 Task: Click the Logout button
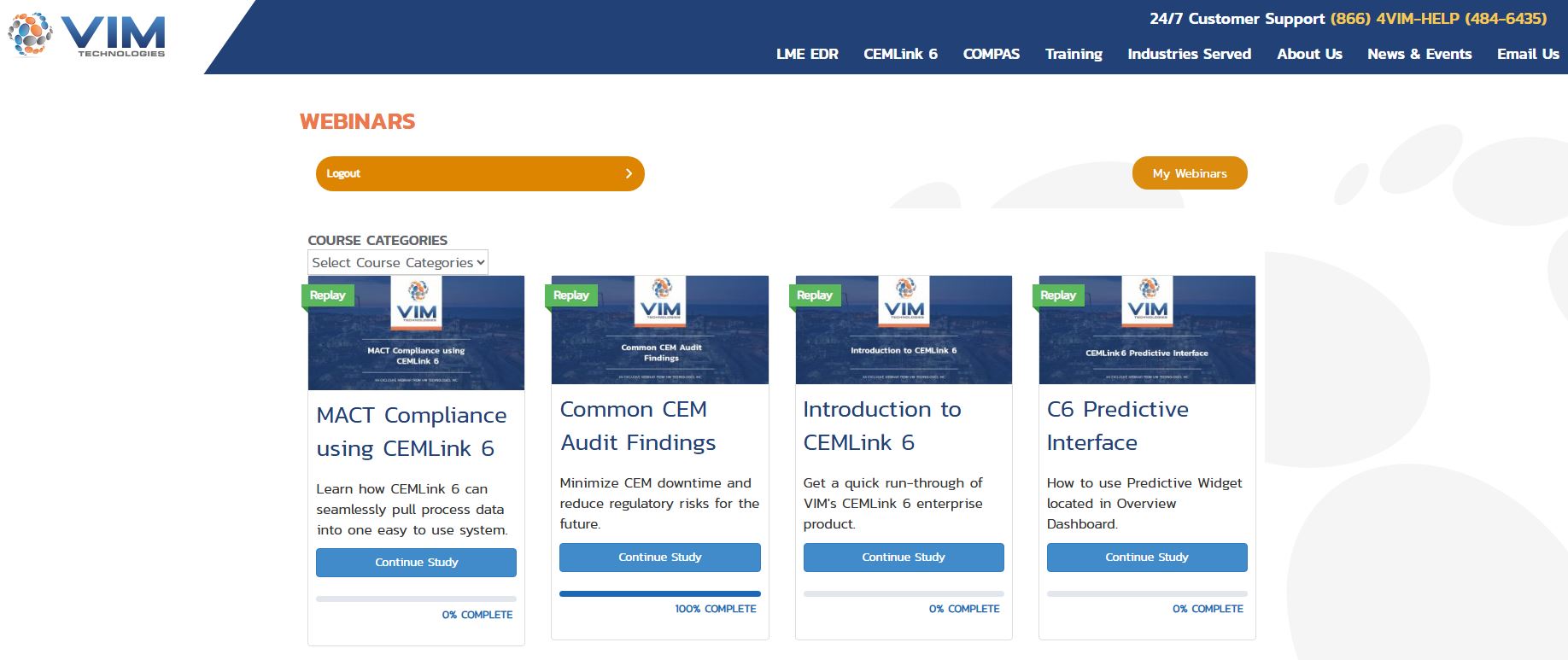480,173
